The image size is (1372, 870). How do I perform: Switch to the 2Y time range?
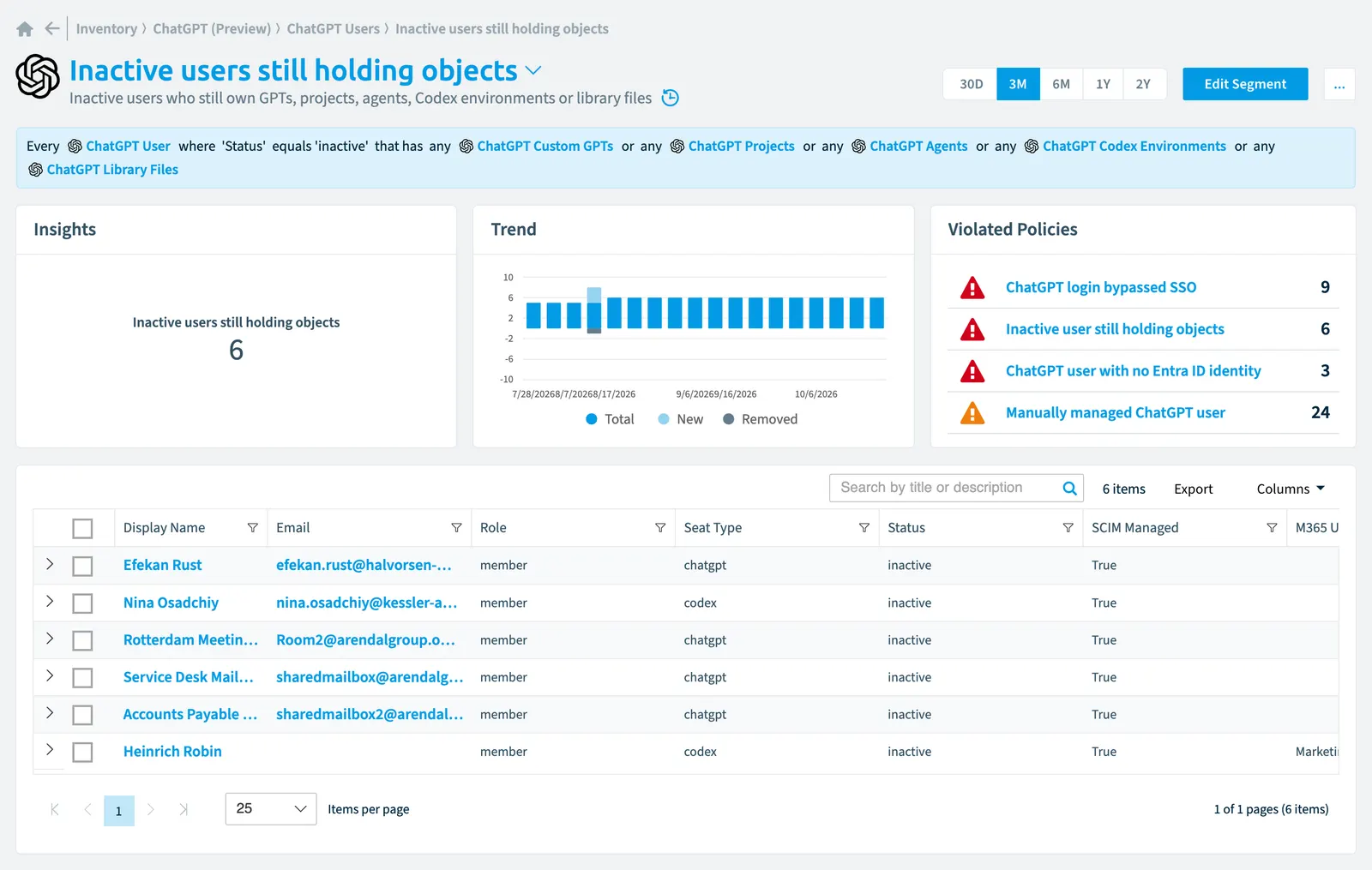[x=1144, y=84]
